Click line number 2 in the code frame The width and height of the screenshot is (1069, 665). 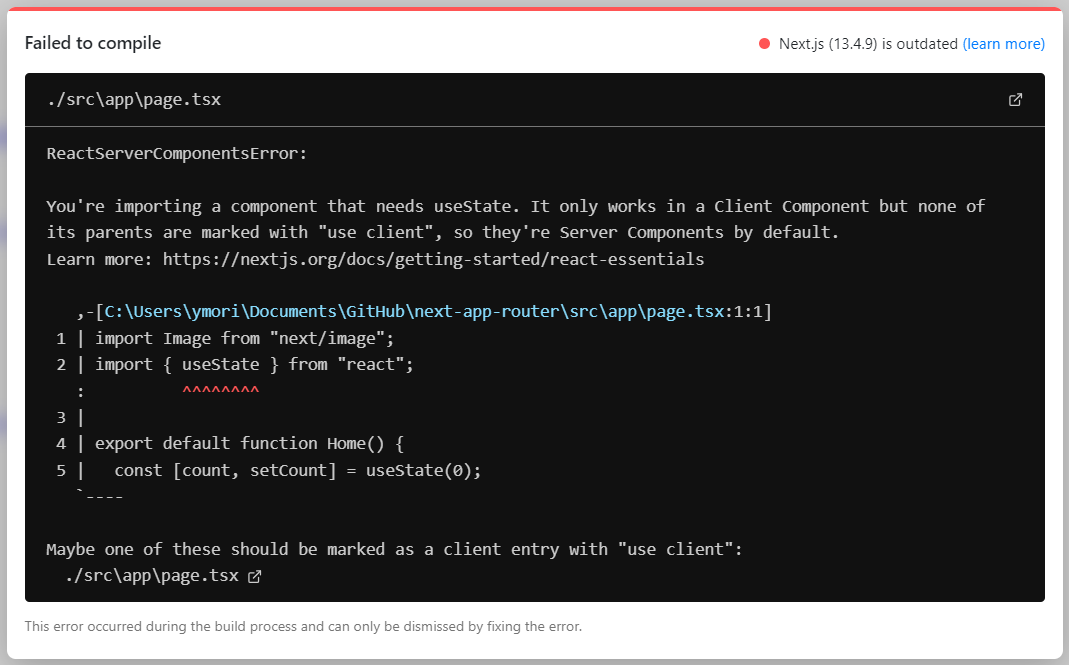60,364
